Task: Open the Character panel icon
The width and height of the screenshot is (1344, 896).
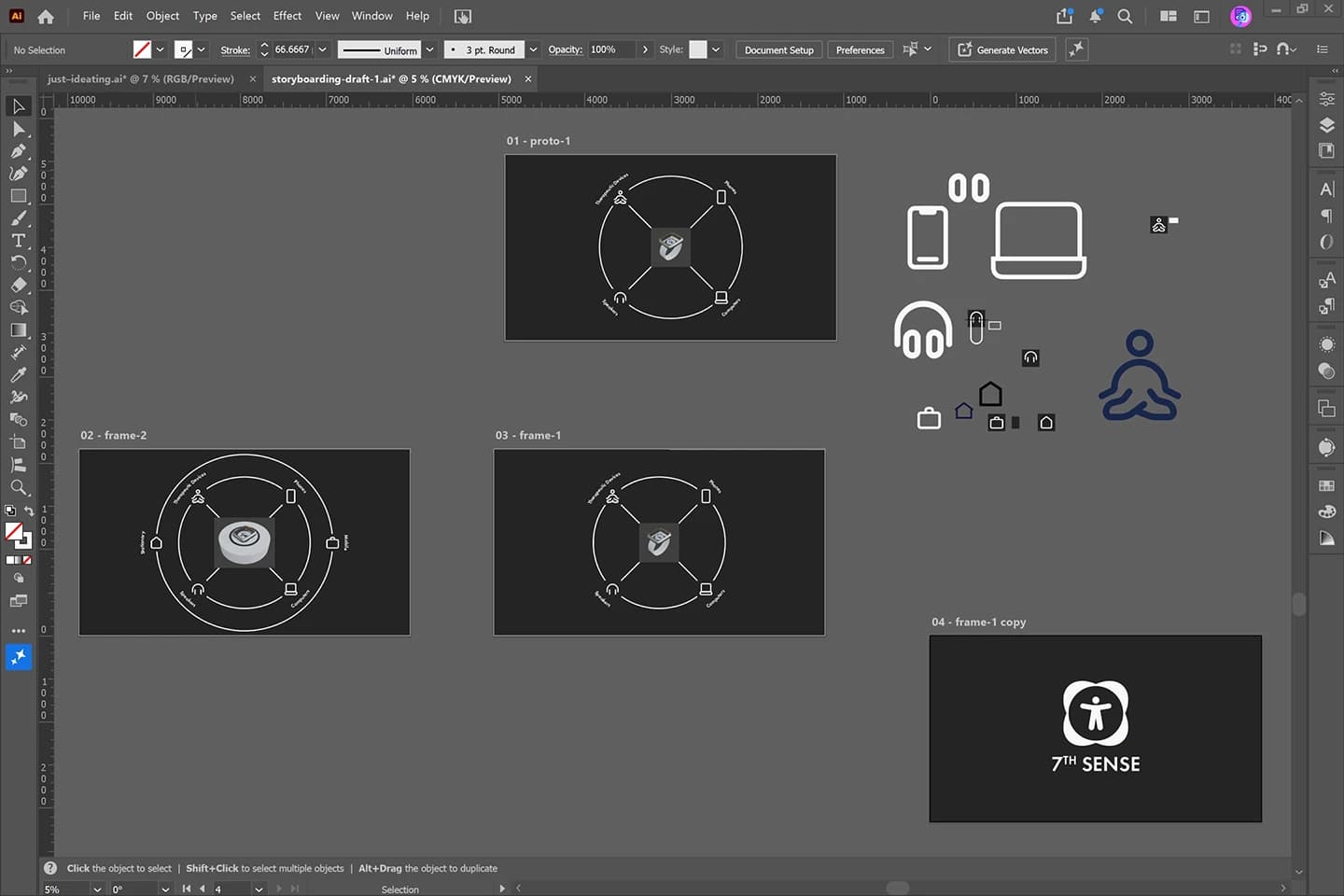Action: pyautogui.click(x=1326, y=189)
